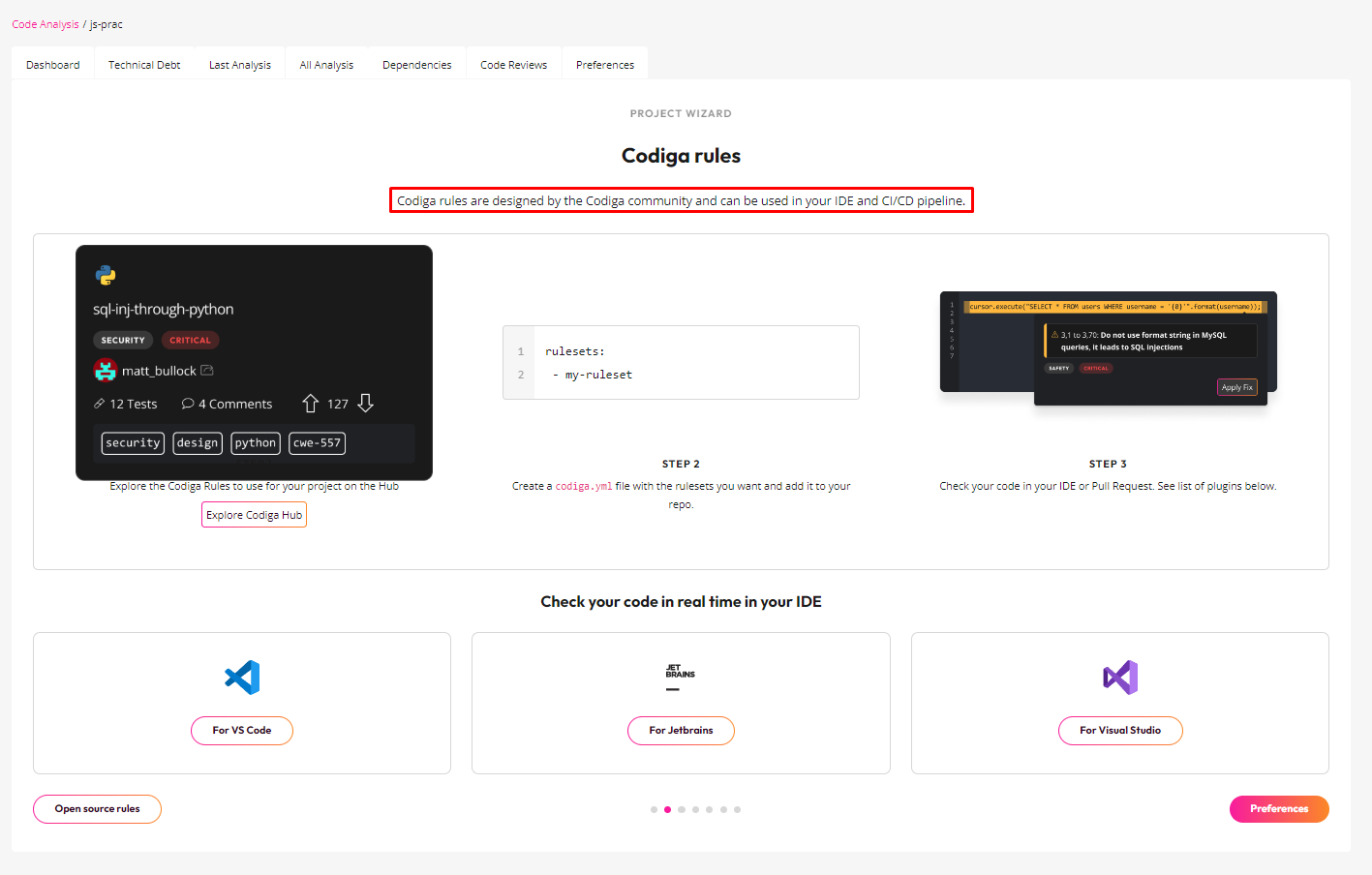
Task: Click the Explore Codiga Hub button
Action: pos(254,515)
